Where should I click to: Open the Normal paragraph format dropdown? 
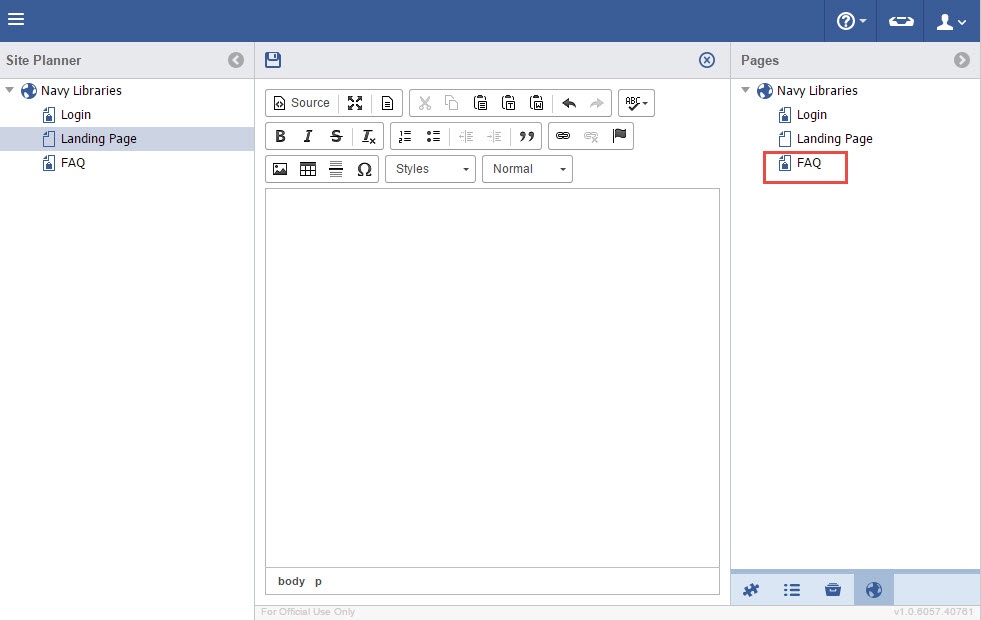pyautogui.click(x=527, y=169)
